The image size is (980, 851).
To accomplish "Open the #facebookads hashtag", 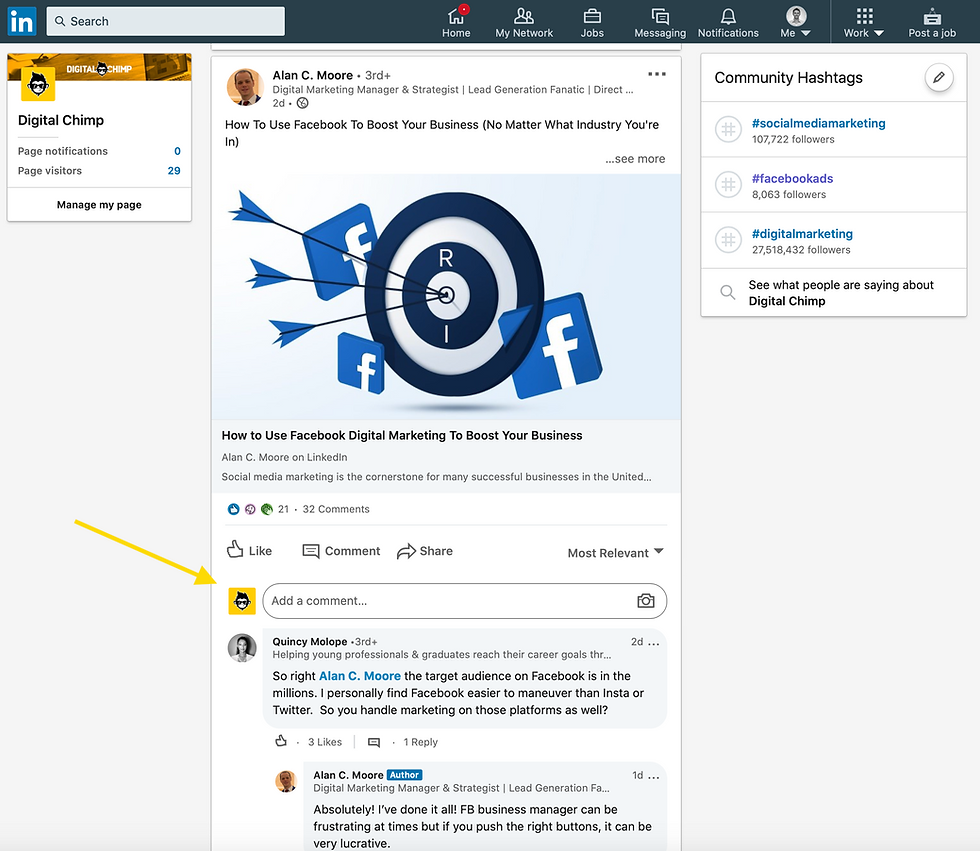I will click(792, 179).
